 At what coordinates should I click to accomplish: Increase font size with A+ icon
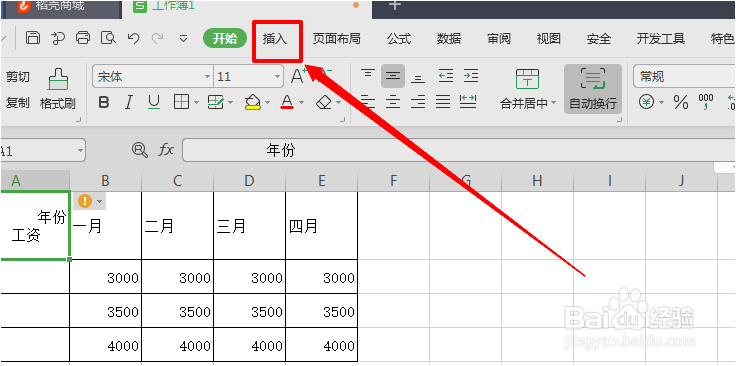point(299,75)
